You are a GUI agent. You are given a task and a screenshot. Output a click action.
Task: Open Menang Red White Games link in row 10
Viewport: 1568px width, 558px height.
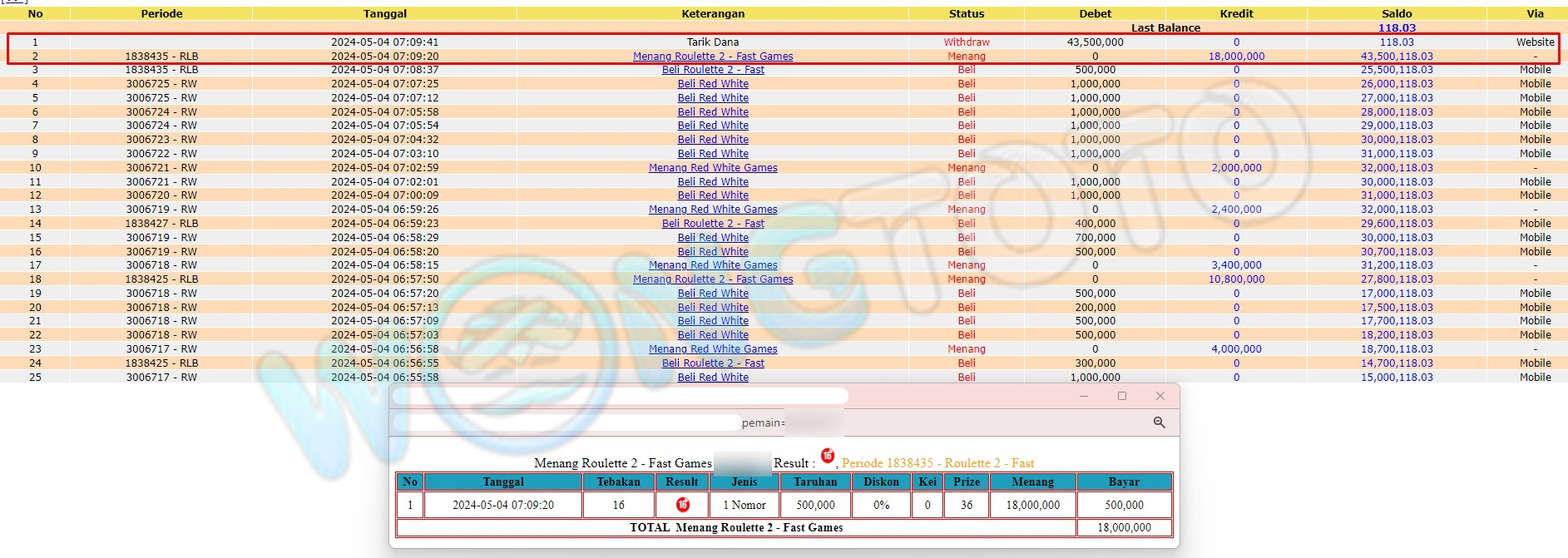click(x=713, y=168)
